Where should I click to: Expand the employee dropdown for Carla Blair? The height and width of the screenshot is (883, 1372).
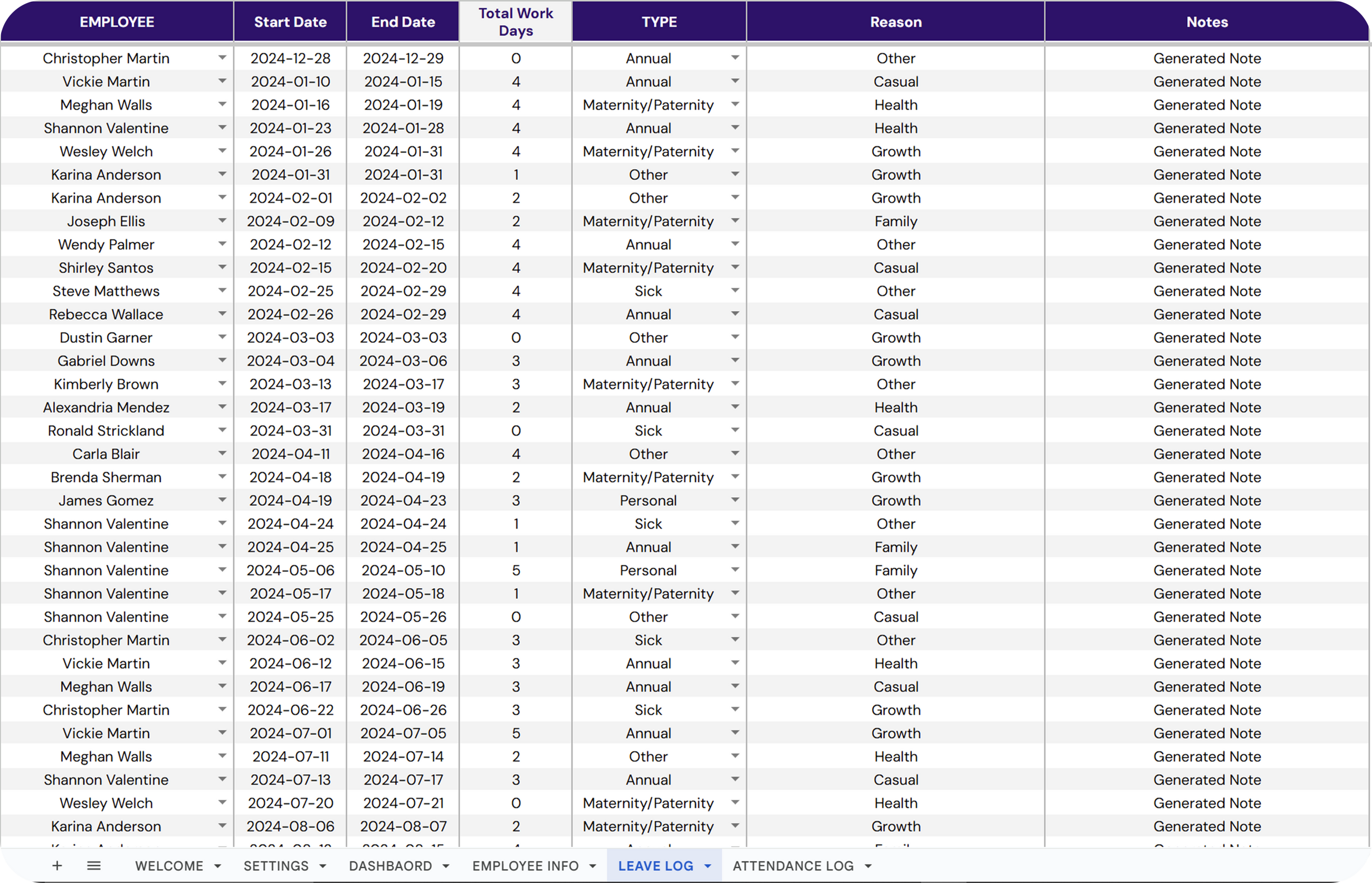[222, 454]
